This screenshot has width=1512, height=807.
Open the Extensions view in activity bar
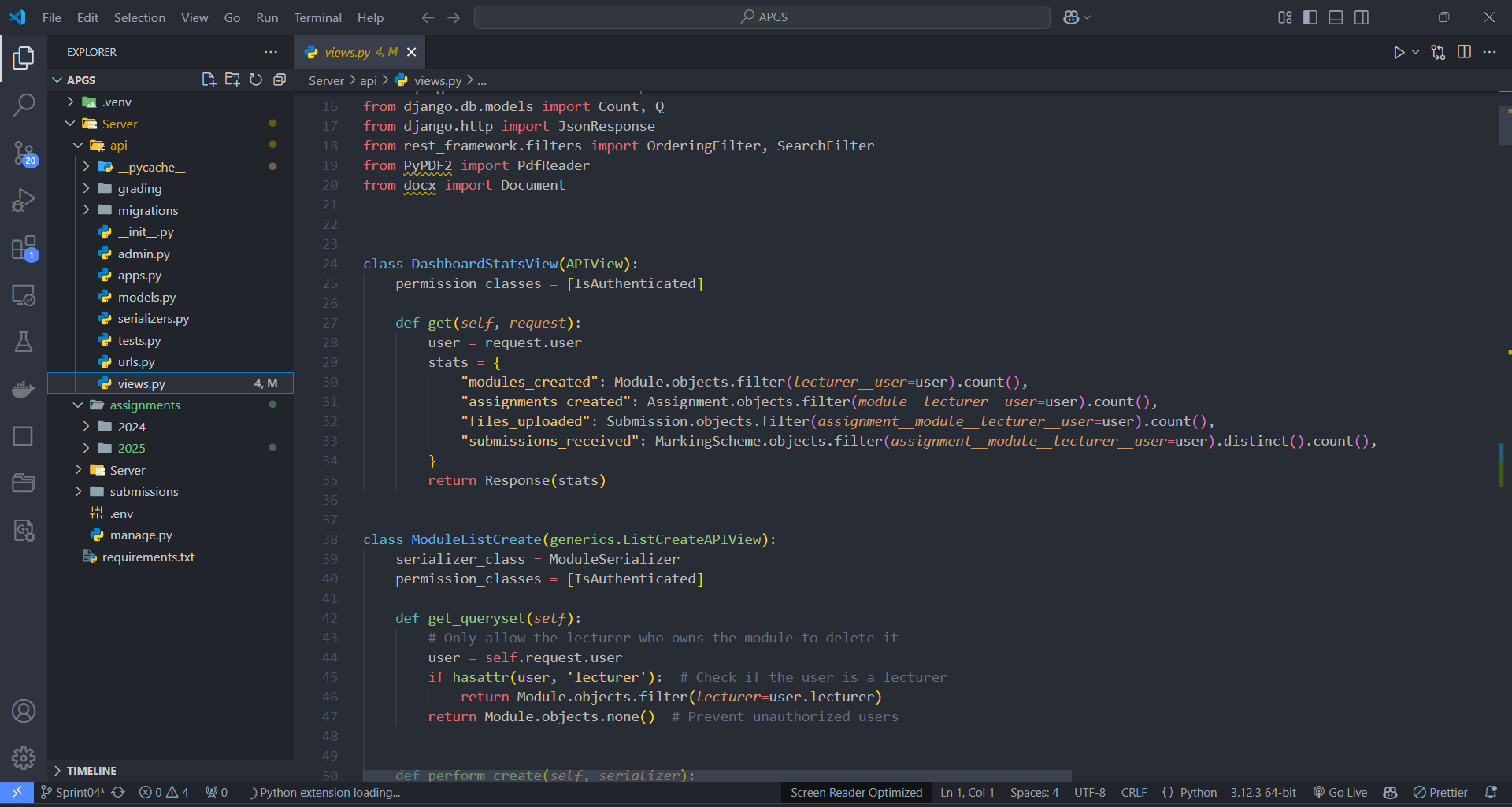(x=24, y=247)
